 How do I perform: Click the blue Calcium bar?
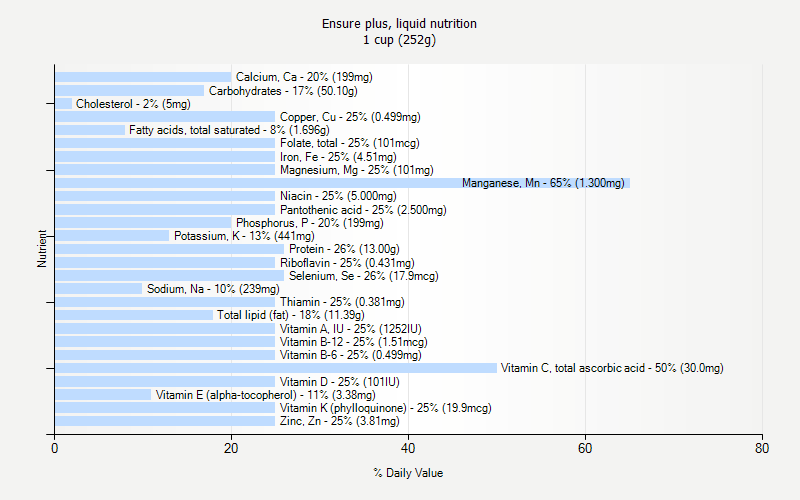[x=143, y=77]
